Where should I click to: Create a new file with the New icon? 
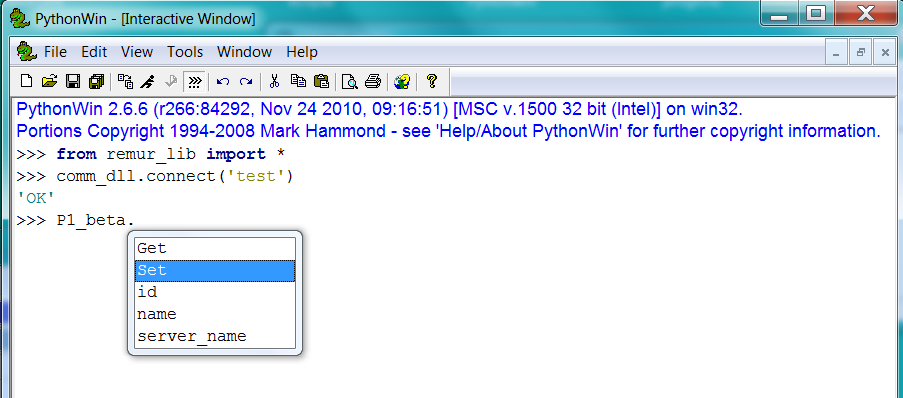pos(26,81)
